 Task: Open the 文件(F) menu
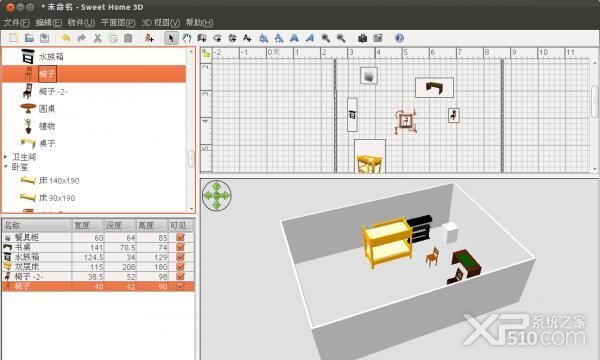click(x=16, y=23)
